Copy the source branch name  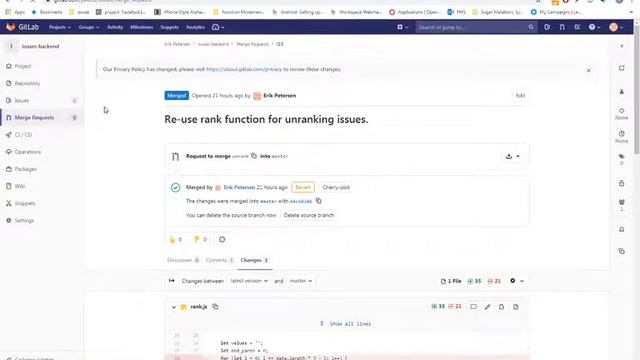(254, 156)
